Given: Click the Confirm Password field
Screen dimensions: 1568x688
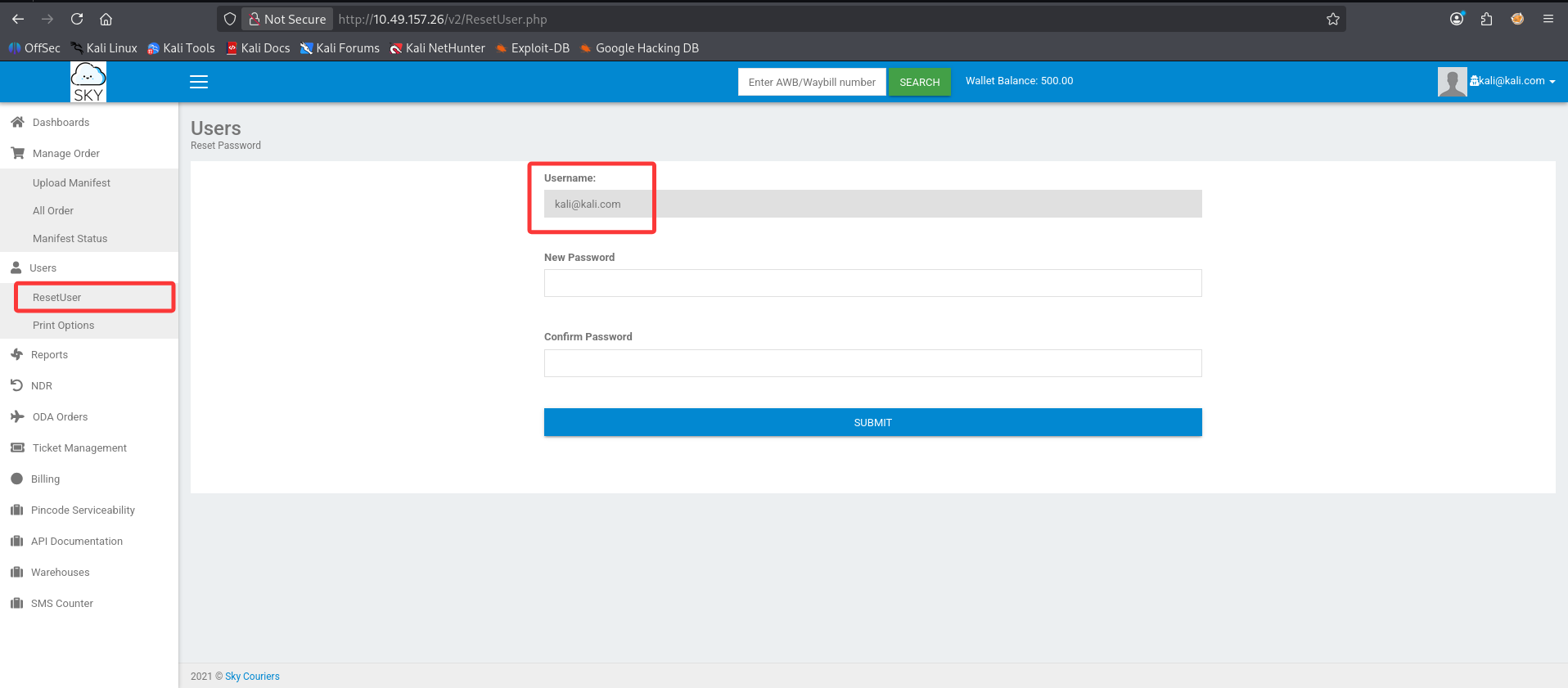Looking at the screenshot, I should pyautogui.click(x=872, y=363).
